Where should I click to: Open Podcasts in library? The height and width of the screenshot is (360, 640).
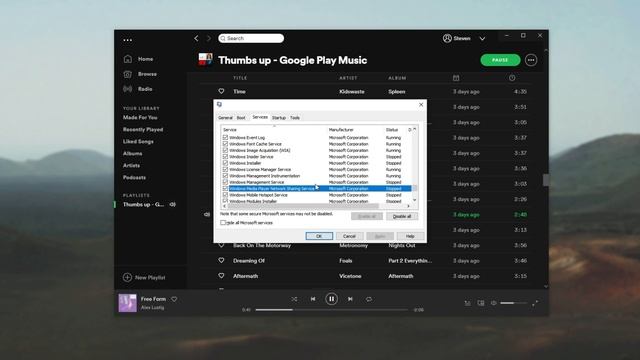(x=134, y=178)
